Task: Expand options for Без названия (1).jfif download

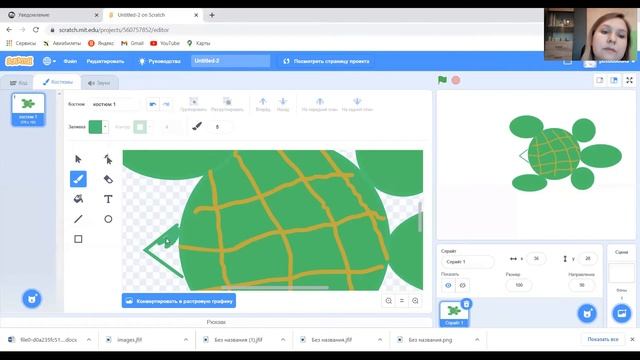Action: tap(283, 340)
